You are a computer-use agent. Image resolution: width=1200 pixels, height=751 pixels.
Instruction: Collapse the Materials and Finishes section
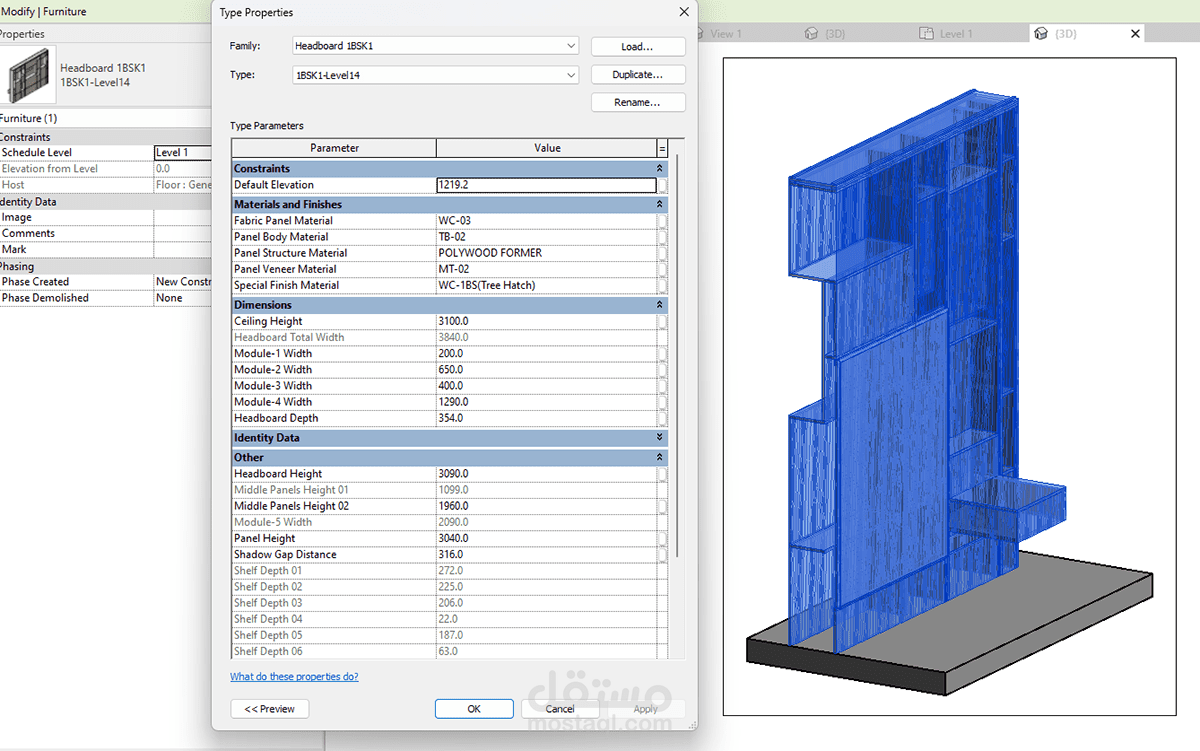point(659,205)
